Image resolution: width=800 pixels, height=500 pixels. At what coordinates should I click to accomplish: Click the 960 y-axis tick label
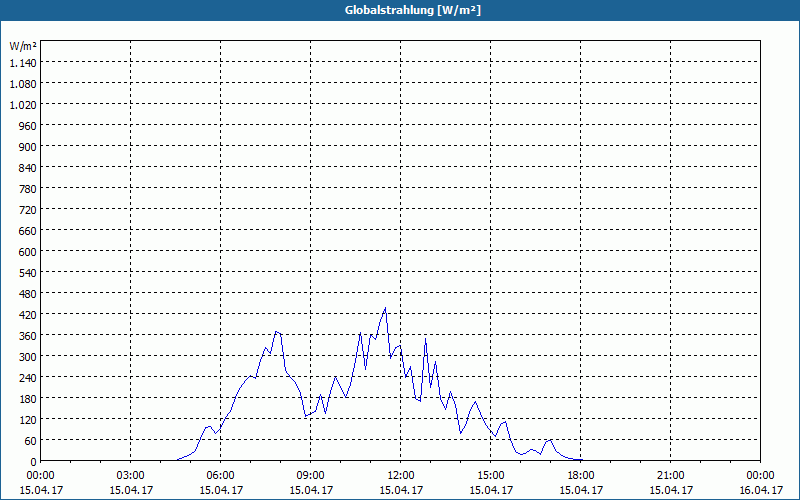[x=28, y=126]
